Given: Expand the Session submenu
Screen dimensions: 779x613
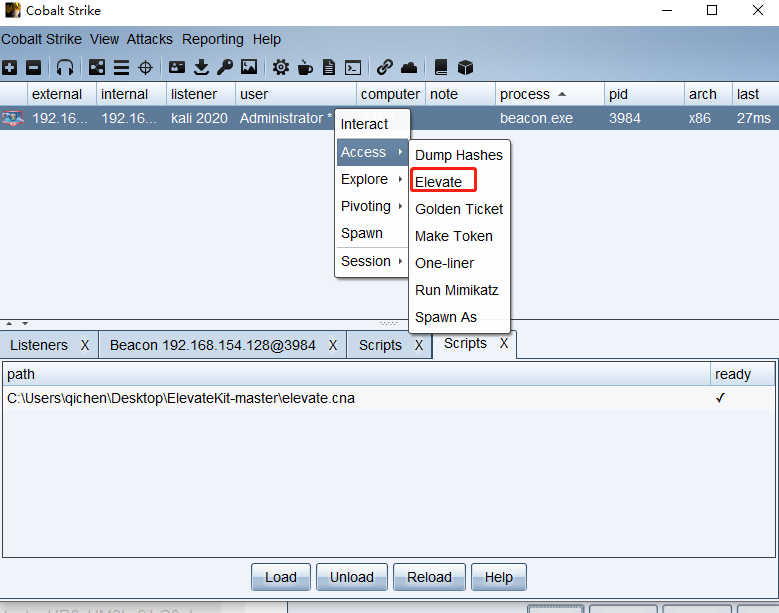Looking at the screenshot, I should [x=372, y=261].
